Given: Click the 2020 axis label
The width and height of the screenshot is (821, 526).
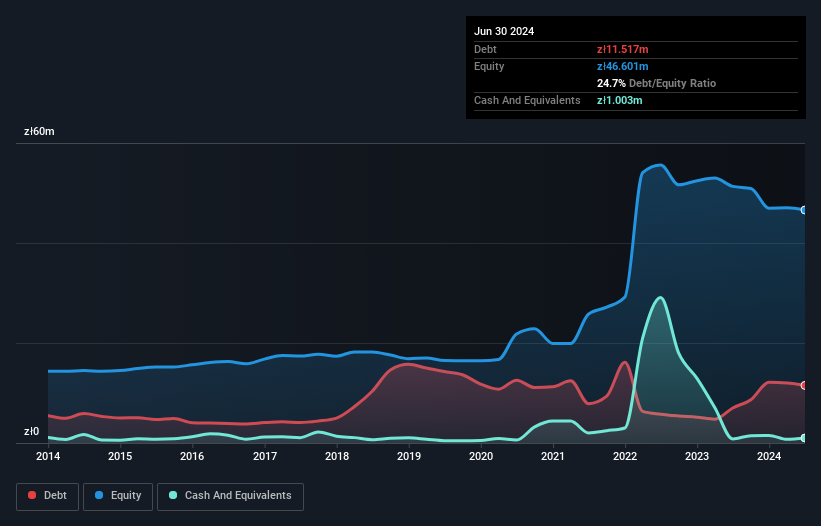Looking at the screenshot, I should click(x=481, y=456).
